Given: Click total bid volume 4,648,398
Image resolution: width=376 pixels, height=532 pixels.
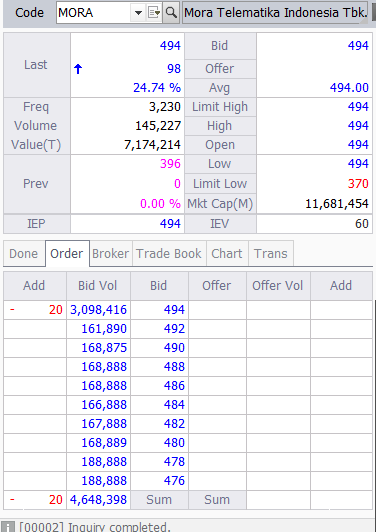Looking at the screenshot, I should point(98,500).
